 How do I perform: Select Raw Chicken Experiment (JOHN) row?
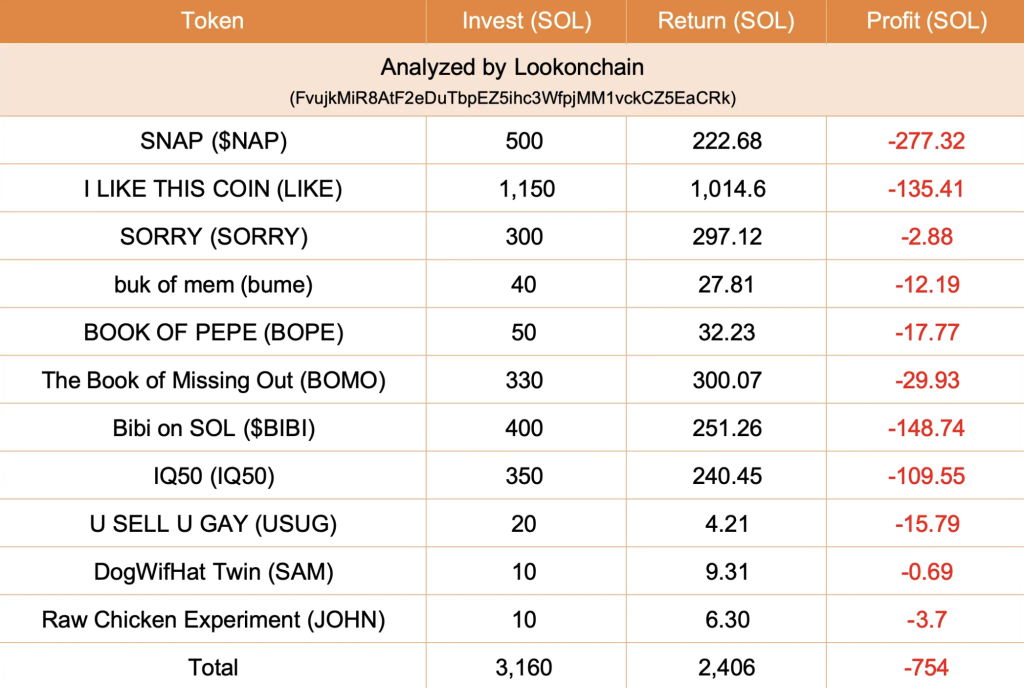[512, 619]
